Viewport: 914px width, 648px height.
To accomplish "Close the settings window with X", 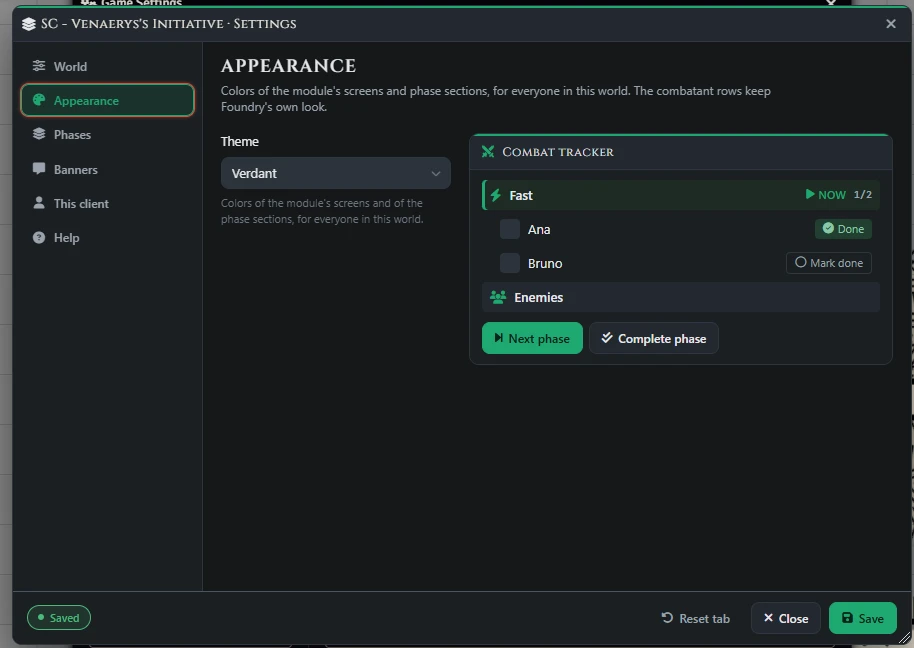I will coord(891,24).
